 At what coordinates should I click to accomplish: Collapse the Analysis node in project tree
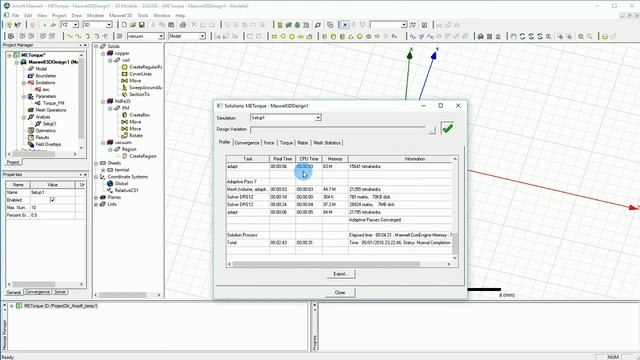point(24,117)
